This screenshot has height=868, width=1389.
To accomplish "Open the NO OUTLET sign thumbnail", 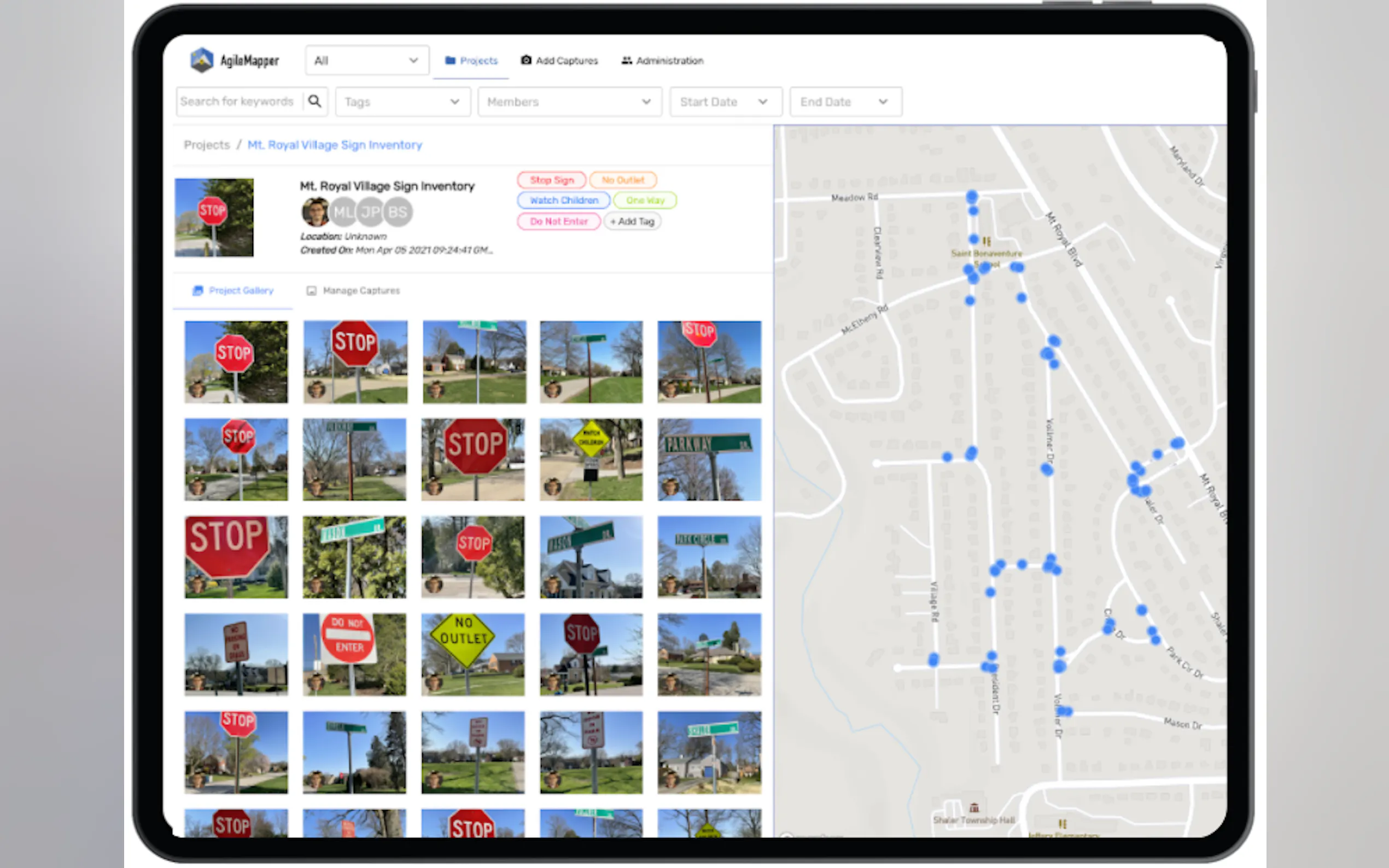I will (472, 654).
